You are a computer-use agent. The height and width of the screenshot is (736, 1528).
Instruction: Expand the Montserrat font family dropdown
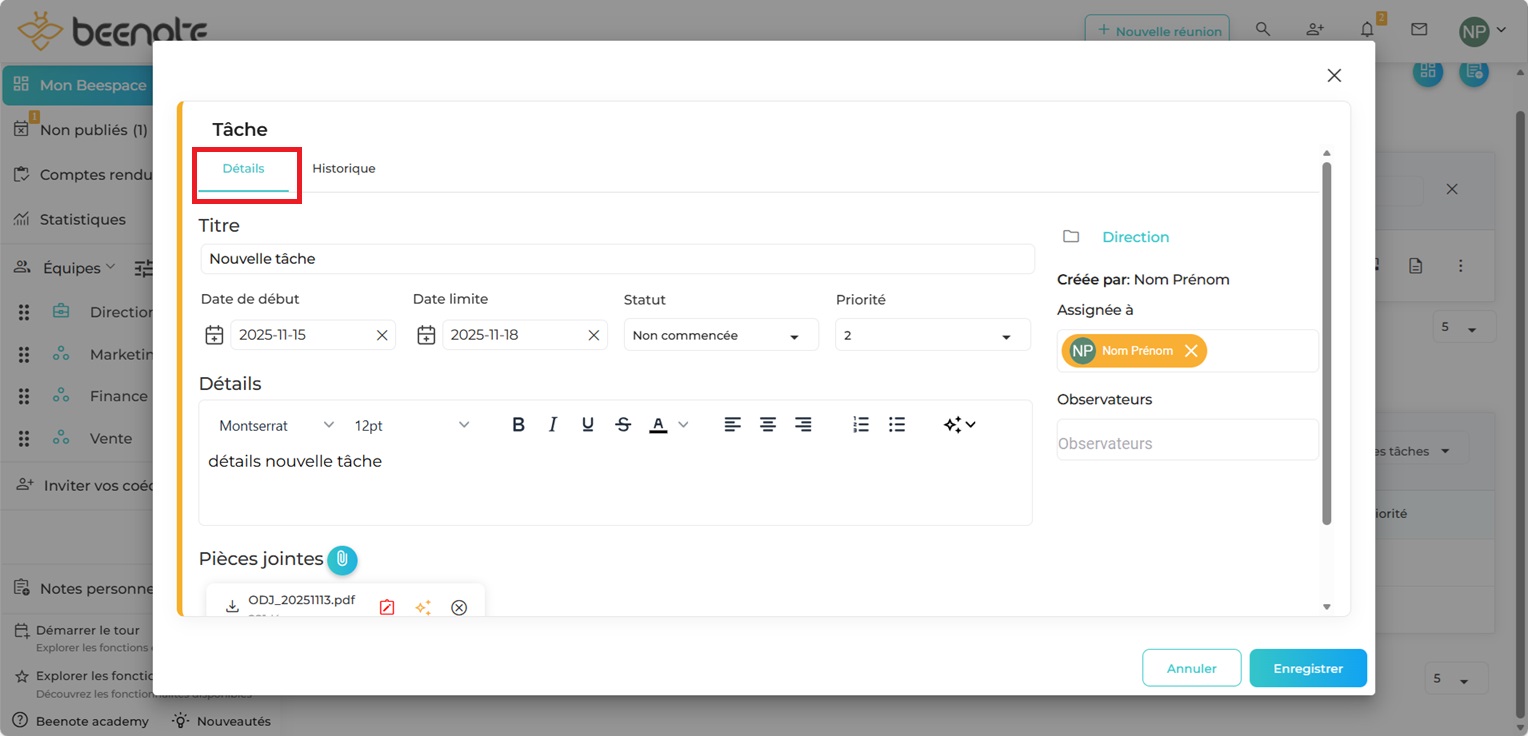[x=277, y=425]
